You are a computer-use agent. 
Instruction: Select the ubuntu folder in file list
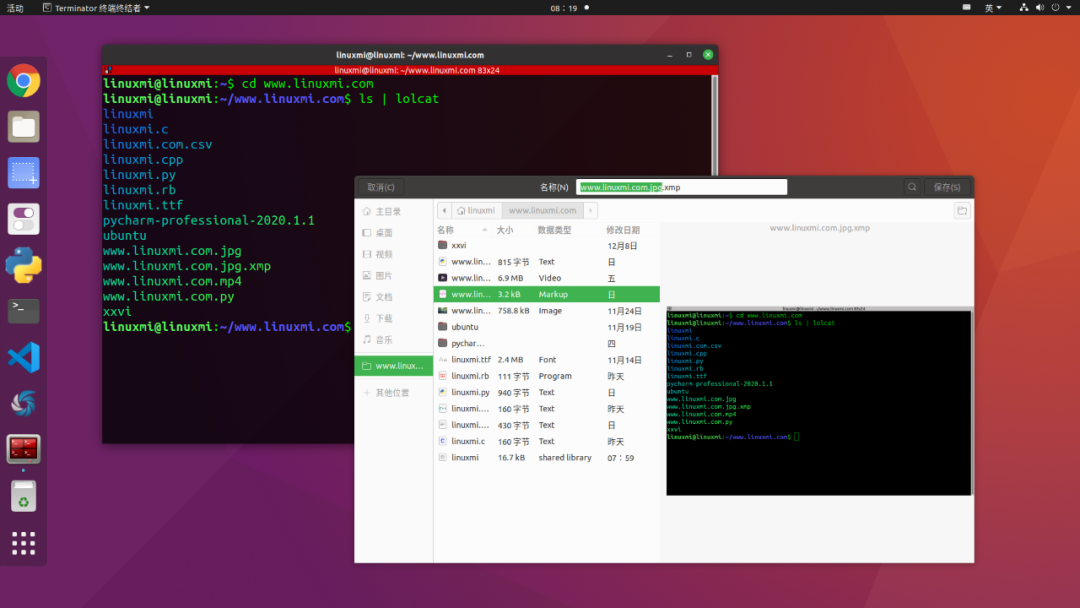tap(465, 327)
